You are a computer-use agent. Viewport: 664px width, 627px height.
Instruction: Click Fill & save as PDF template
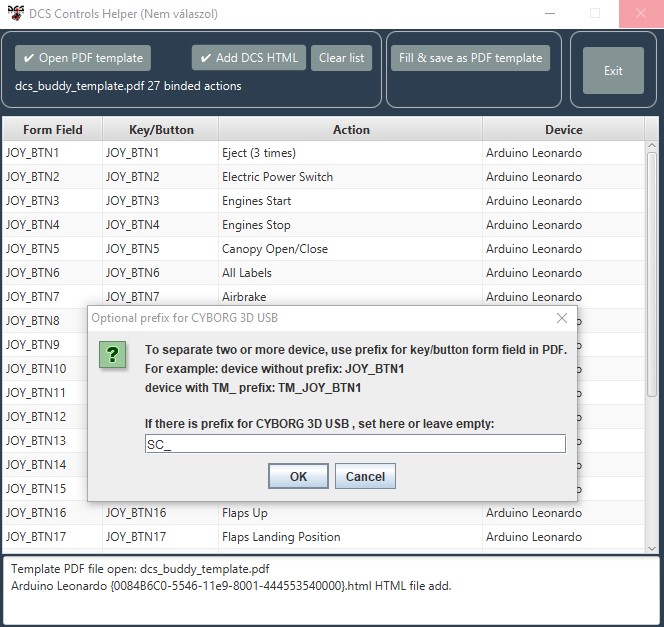(x=470, y=58)
